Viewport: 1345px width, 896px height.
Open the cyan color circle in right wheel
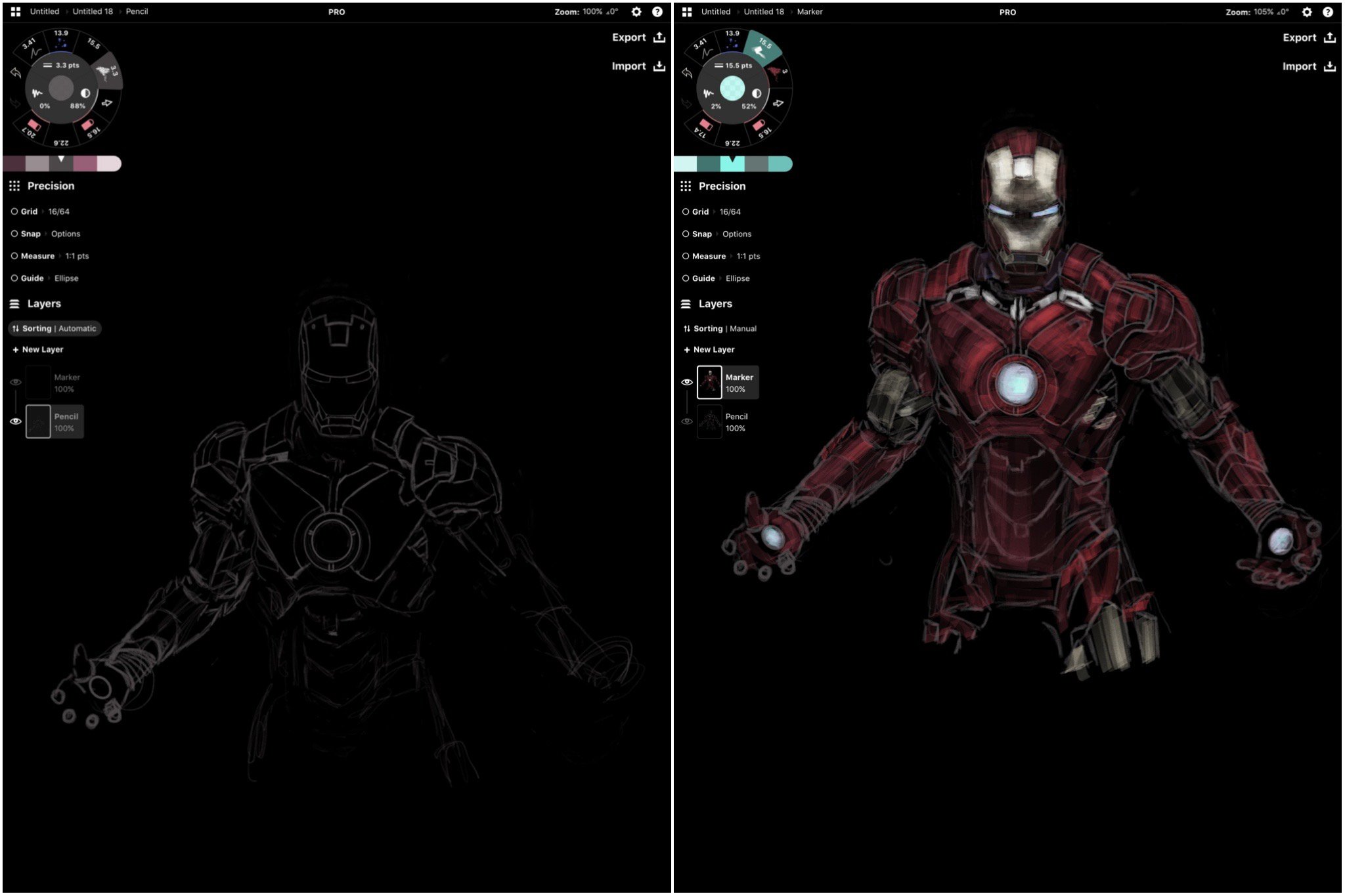pos(732,88)
